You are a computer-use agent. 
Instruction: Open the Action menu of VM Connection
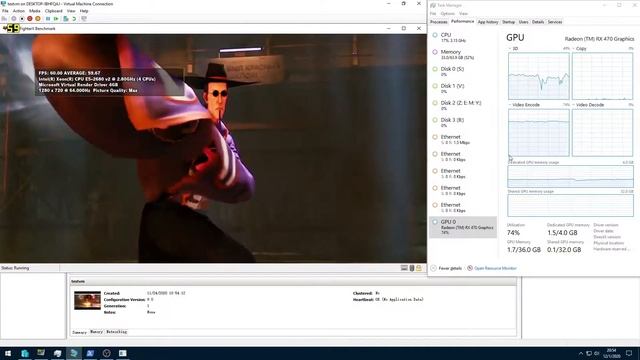(x=19, y=11)
